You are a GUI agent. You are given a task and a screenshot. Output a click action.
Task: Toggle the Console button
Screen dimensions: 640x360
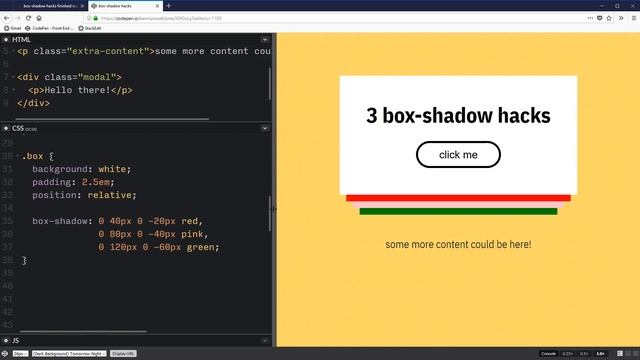tap(548, 353)
